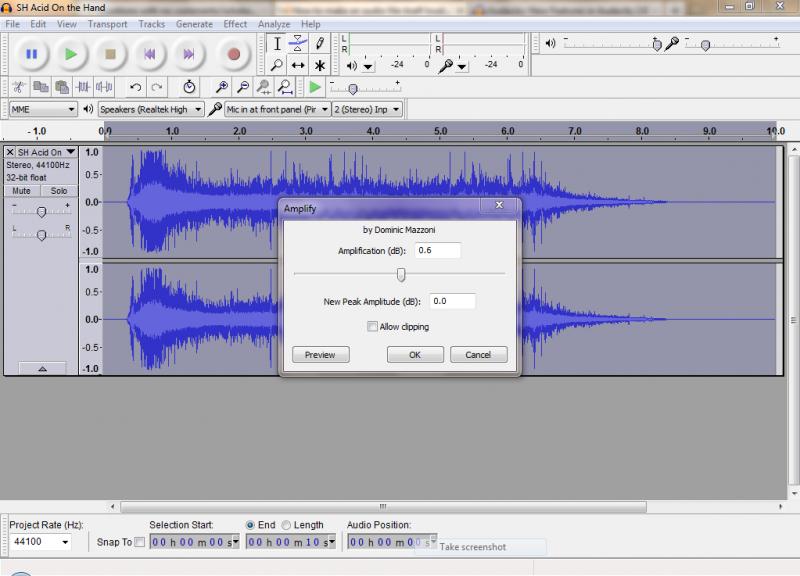800x576 pixels.
Task: Open the Effect menu
Action: pos(235,24)
